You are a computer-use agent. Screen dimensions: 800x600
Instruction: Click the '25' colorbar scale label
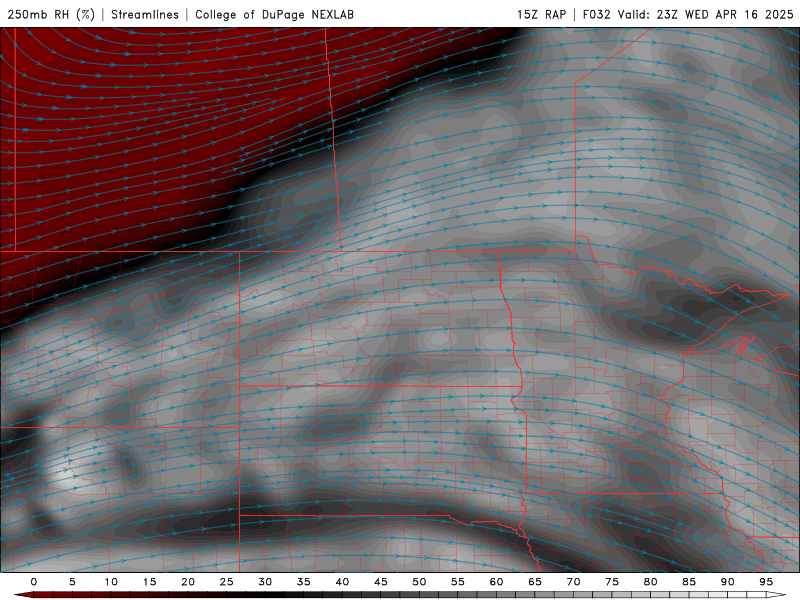point(227,582)
